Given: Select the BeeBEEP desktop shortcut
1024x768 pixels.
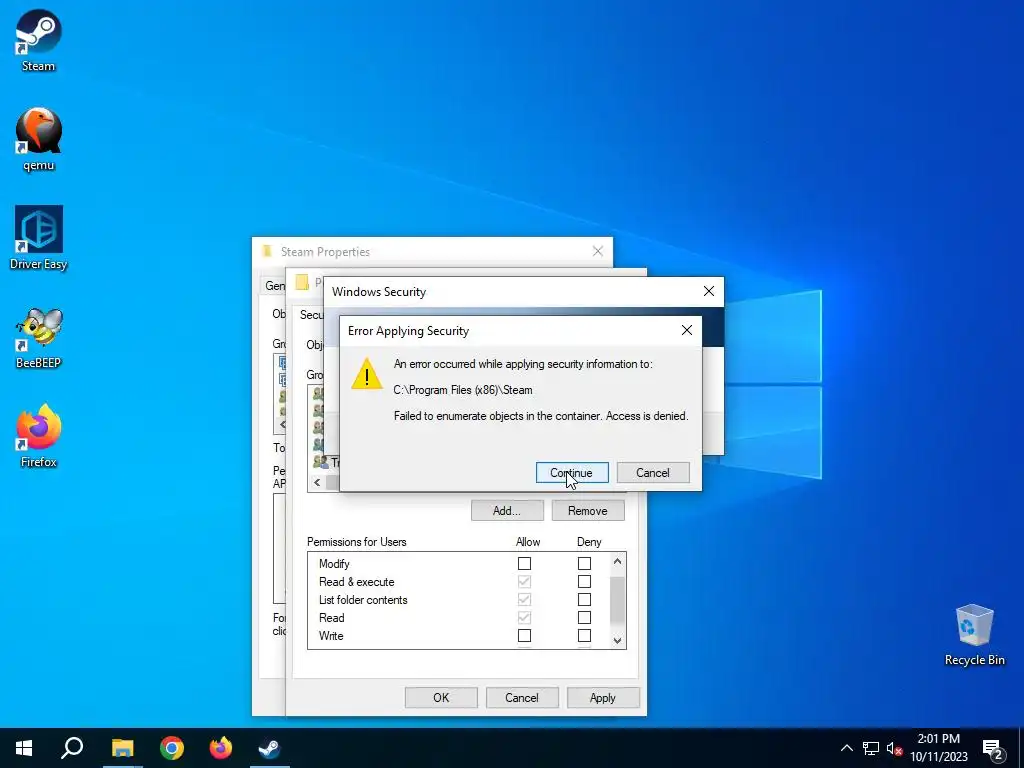Looking at the screenshot, I should (x=39, y=338).
